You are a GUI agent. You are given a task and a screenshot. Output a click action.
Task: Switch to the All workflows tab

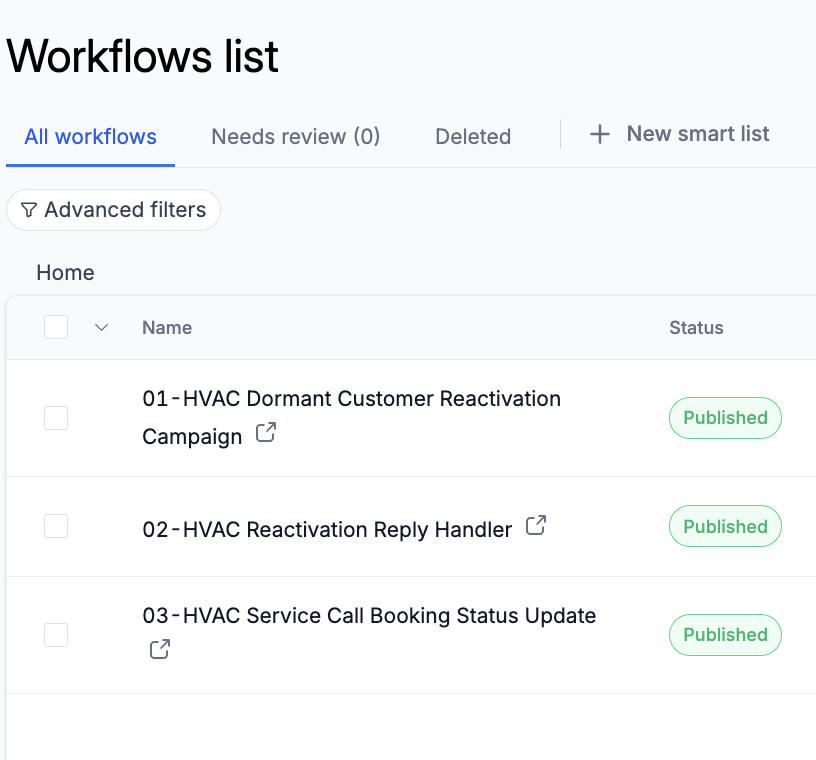91,137
